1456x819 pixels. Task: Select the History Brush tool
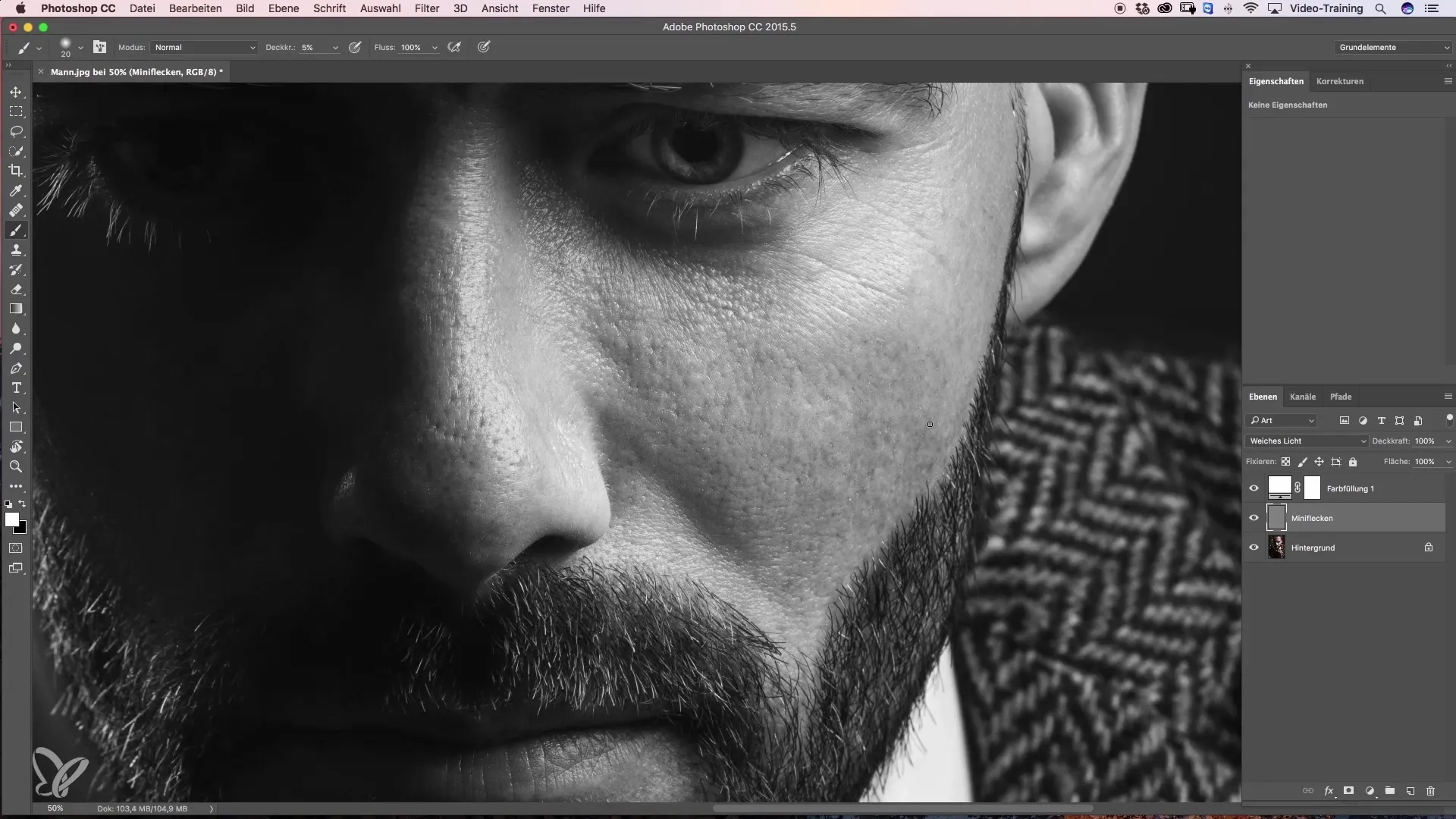(x=16, y=269)
